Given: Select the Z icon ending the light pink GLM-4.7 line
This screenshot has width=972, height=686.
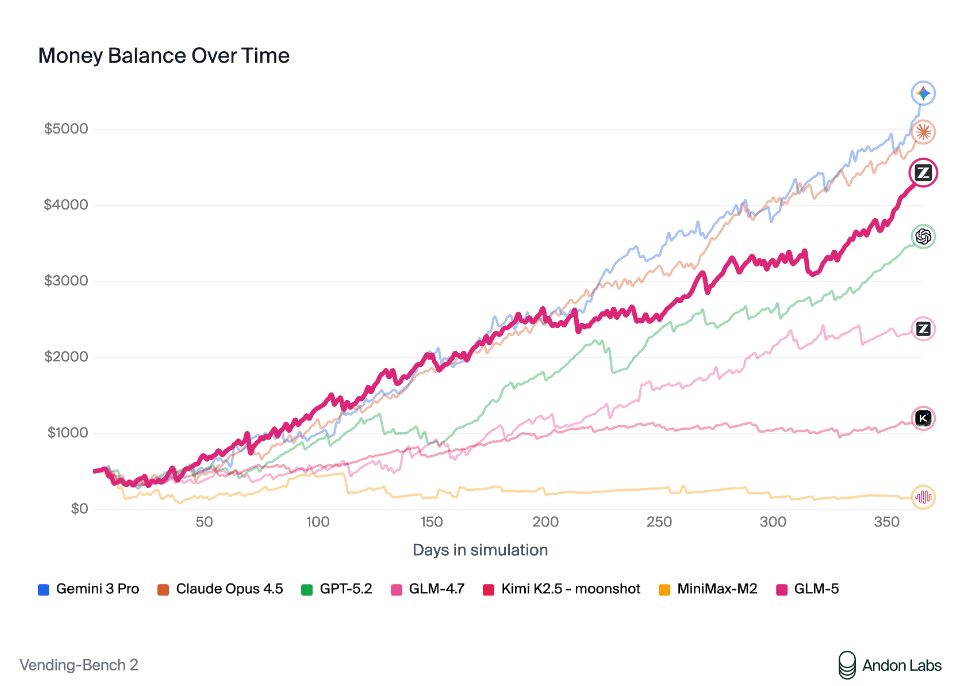Looking at the screenshot, I should coord(923,328).
